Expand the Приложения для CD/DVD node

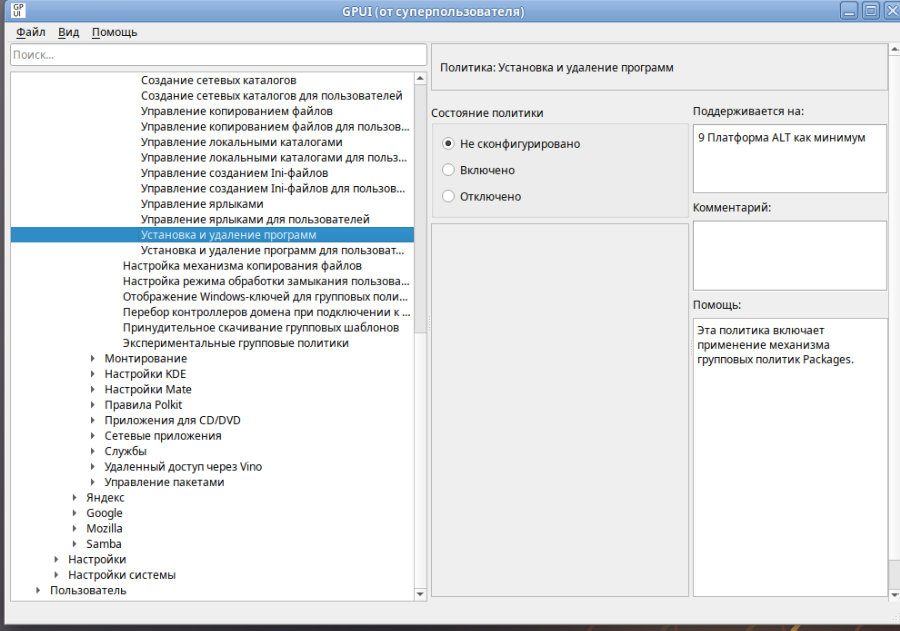point(92,420)
